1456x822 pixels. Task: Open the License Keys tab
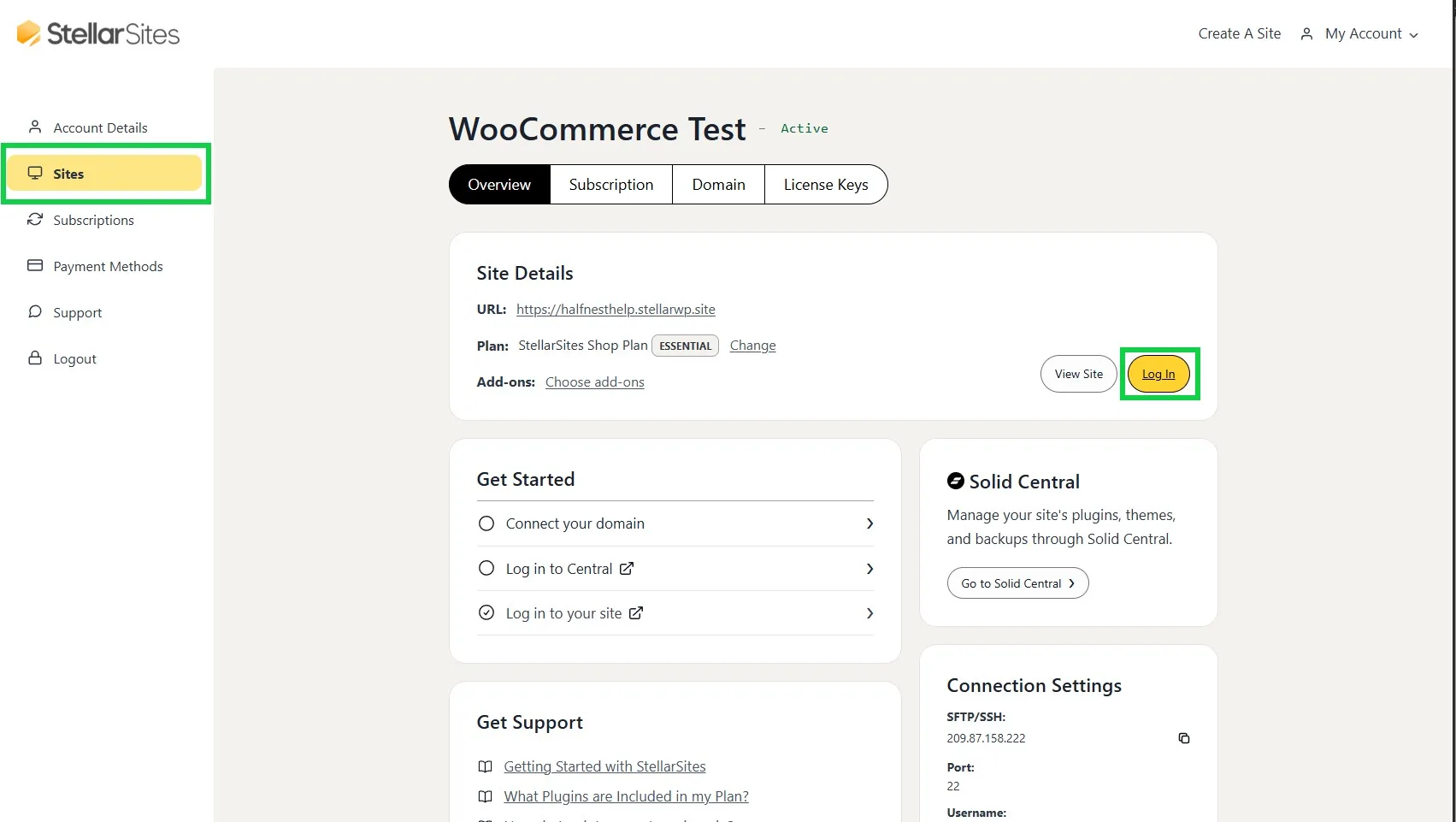826,184
